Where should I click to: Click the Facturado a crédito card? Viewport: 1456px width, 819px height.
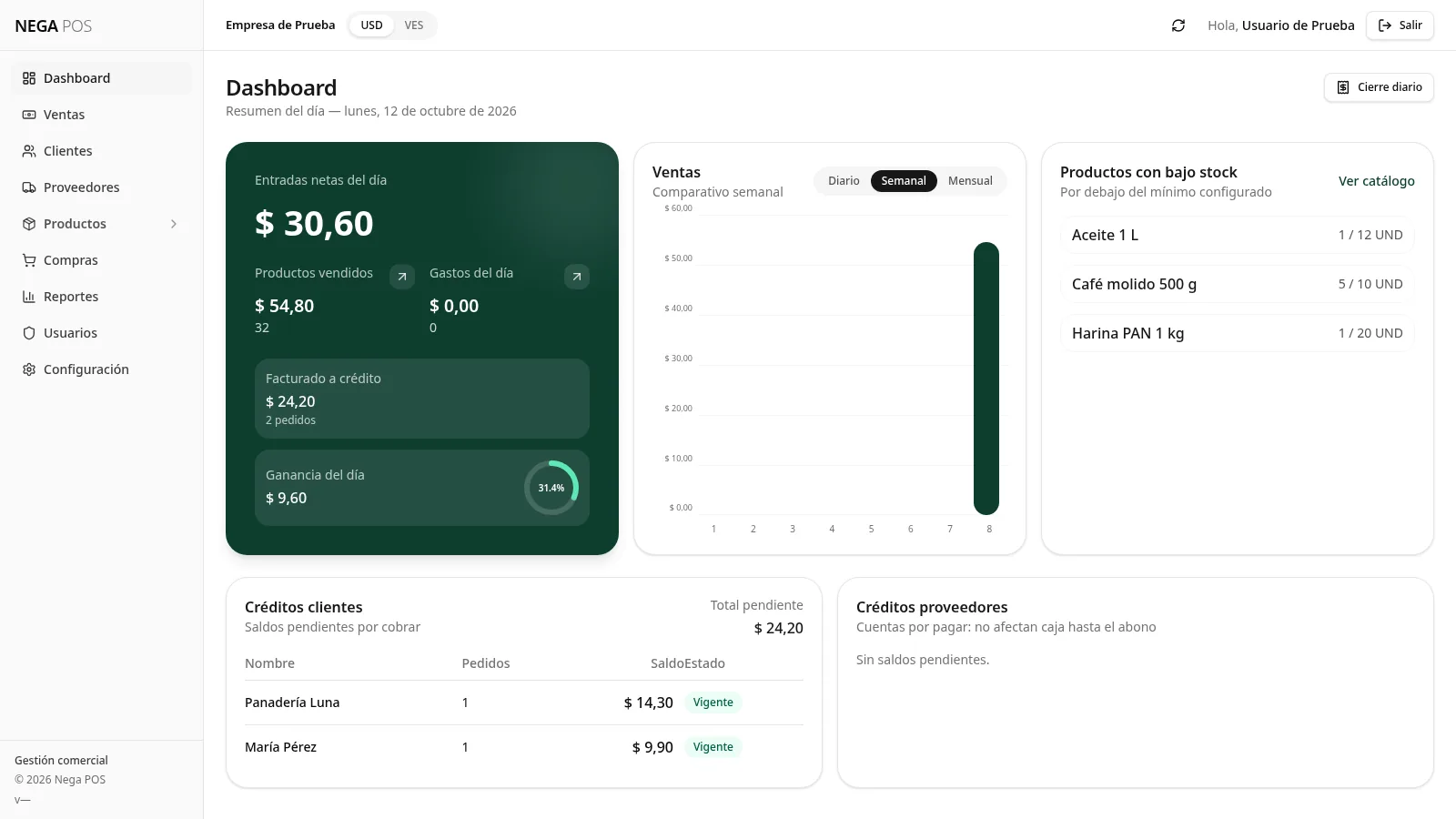pyautogui.click(x=422, y=399)
